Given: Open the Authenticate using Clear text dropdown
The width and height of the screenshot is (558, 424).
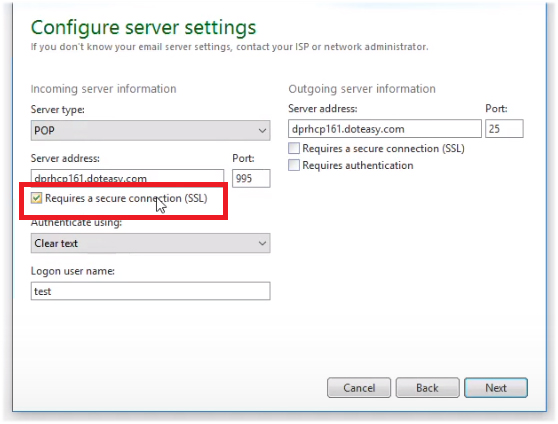Looking at the screenshot, I should 150,244.
